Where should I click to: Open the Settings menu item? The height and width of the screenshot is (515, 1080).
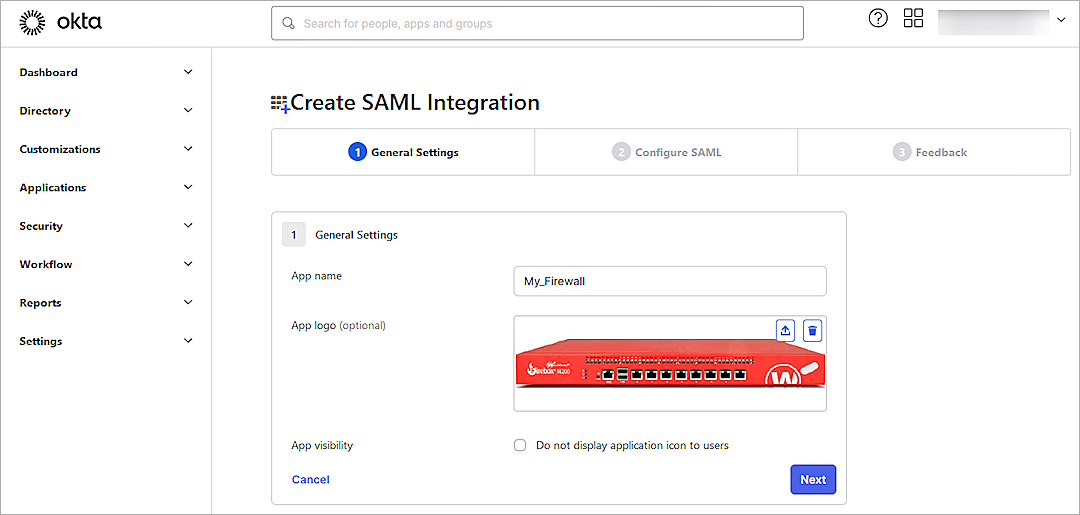[x=41, y=342]
